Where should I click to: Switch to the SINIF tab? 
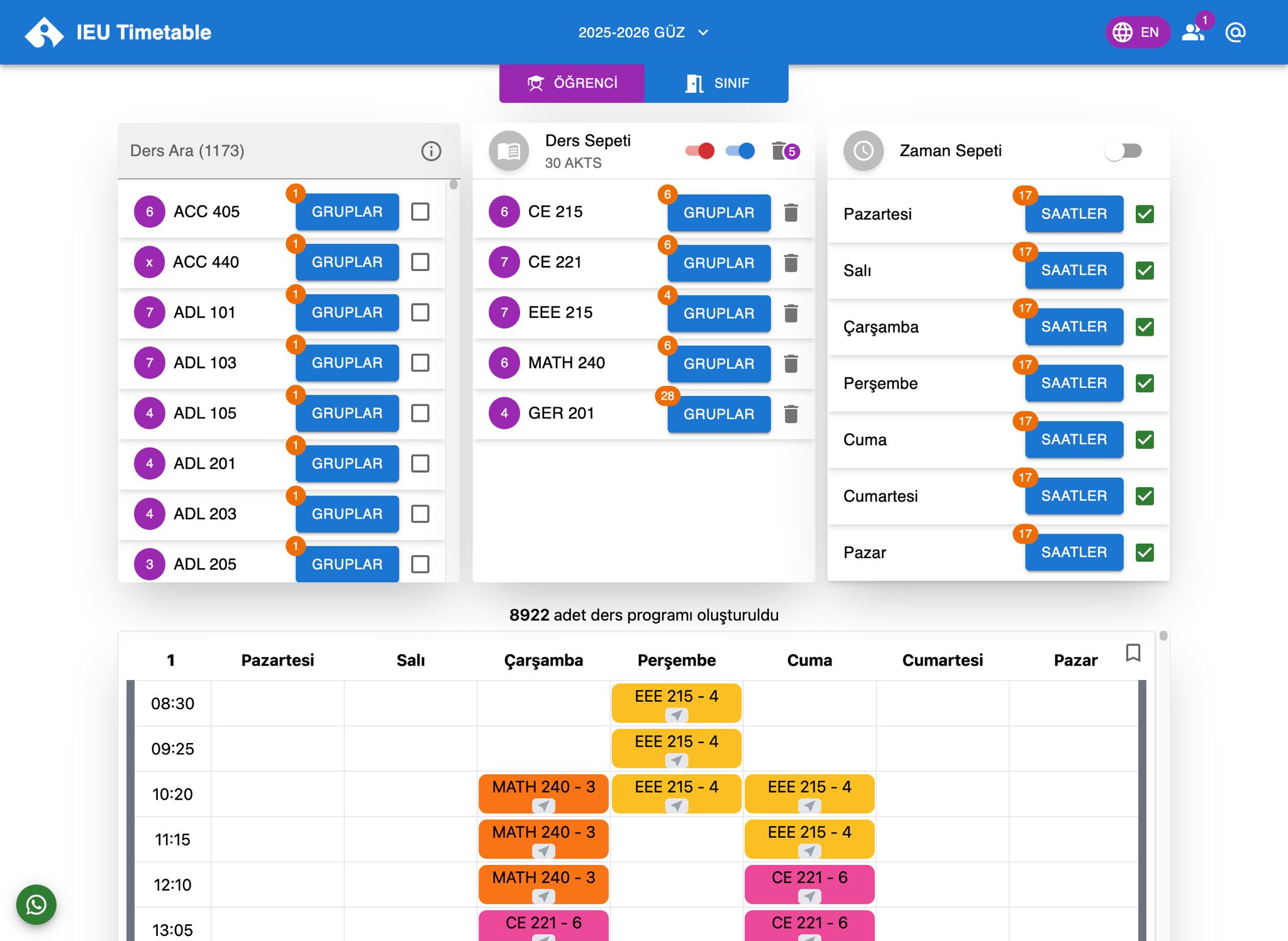point(716,83)
